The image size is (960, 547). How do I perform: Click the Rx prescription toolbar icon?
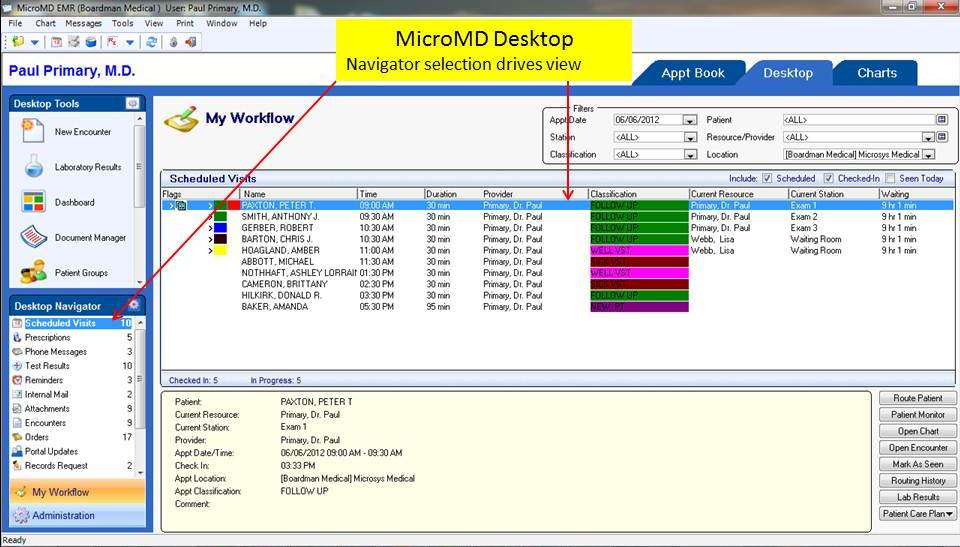pyautogui.click(x=112, y=42)
